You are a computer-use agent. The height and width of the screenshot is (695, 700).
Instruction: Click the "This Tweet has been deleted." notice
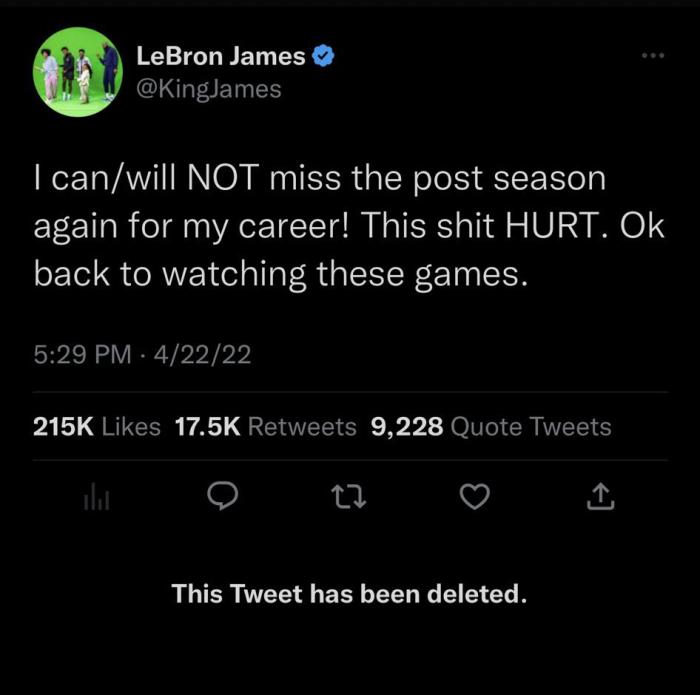tap(349, 594)
